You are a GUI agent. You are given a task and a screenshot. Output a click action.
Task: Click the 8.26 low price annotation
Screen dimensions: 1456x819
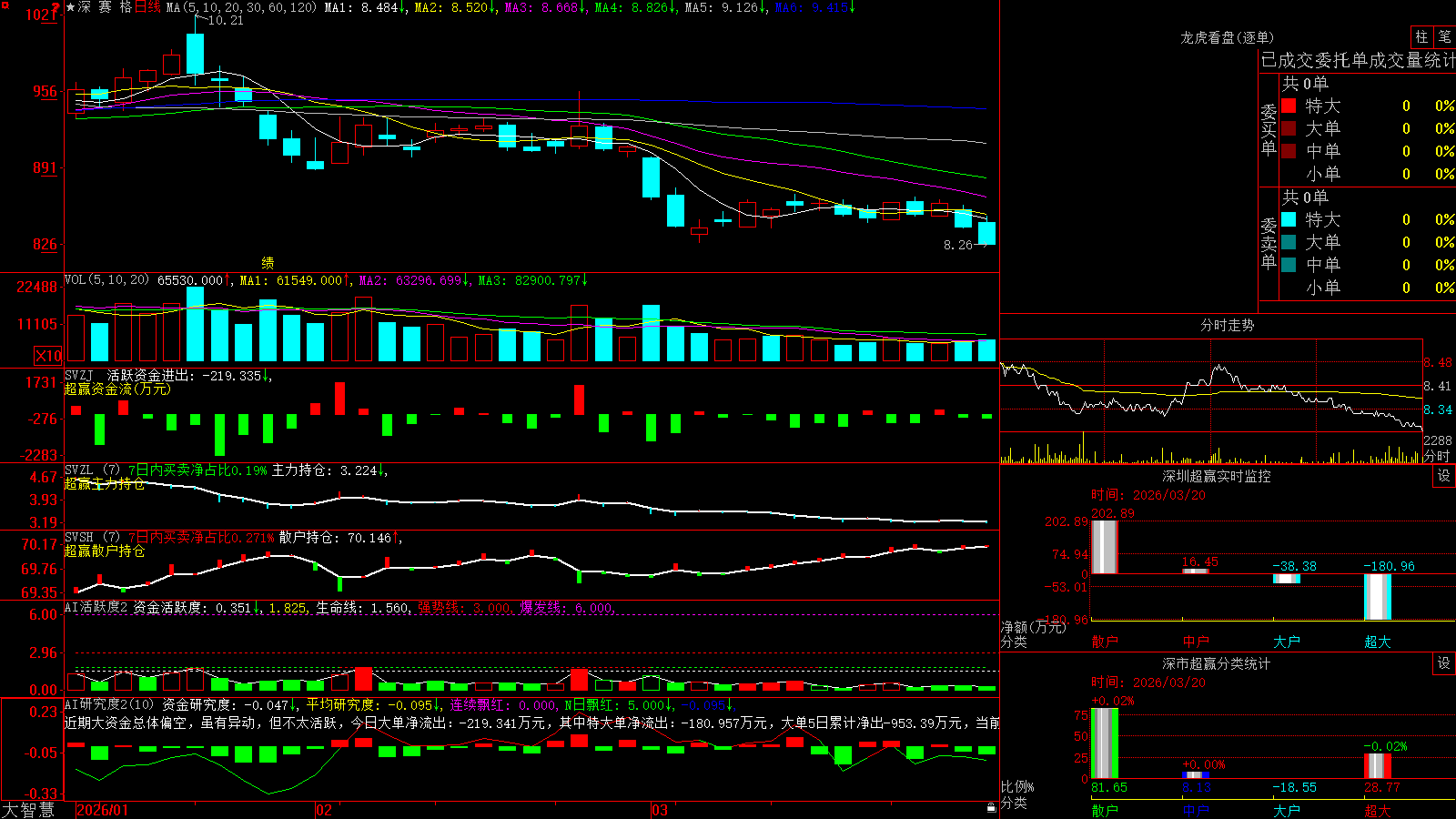[x=958, y=245]
